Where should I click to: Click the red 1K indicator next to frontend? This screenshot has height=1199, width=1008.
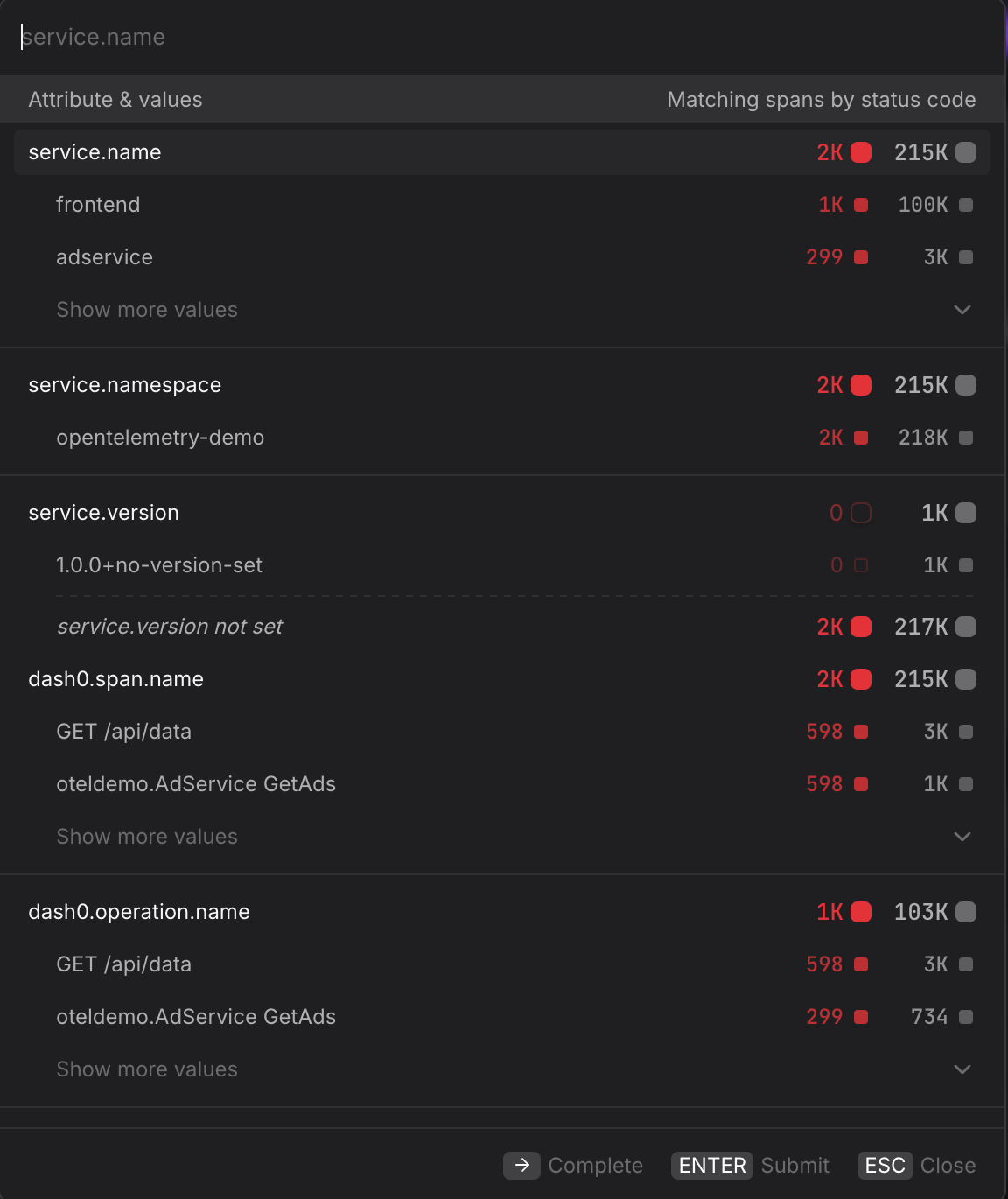(860, 205)
